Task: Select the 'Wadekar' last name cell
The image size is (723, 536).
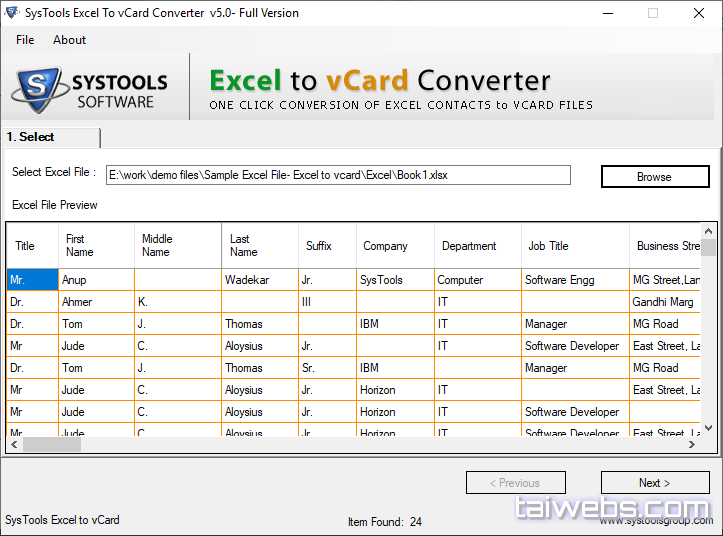Action: (246, 281)
